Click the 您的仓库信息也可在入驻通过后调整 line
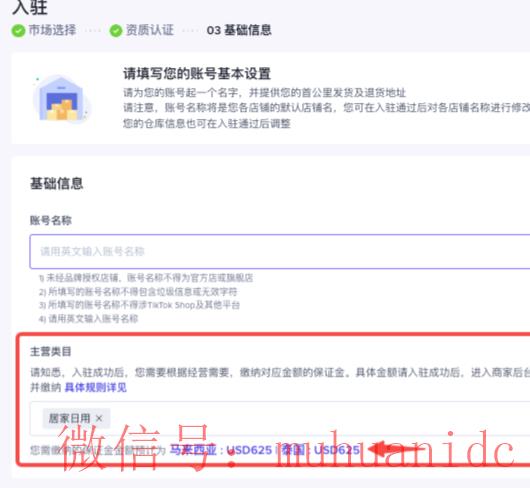Image resolution: width=530 pixels, height=488 pixels. [207, 123]
